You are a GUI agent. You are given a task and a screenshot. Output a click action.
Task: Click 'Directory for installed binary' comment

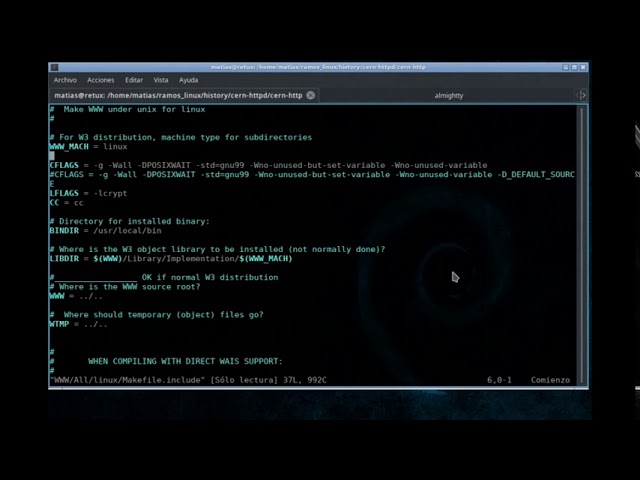tap(129, 221)
